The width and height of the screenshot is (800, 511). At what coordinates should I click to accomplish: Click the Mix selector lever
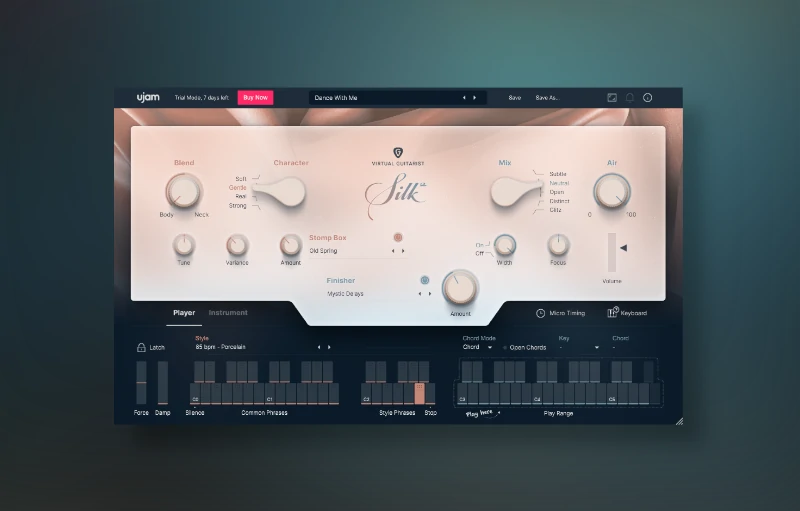(516, 191)
